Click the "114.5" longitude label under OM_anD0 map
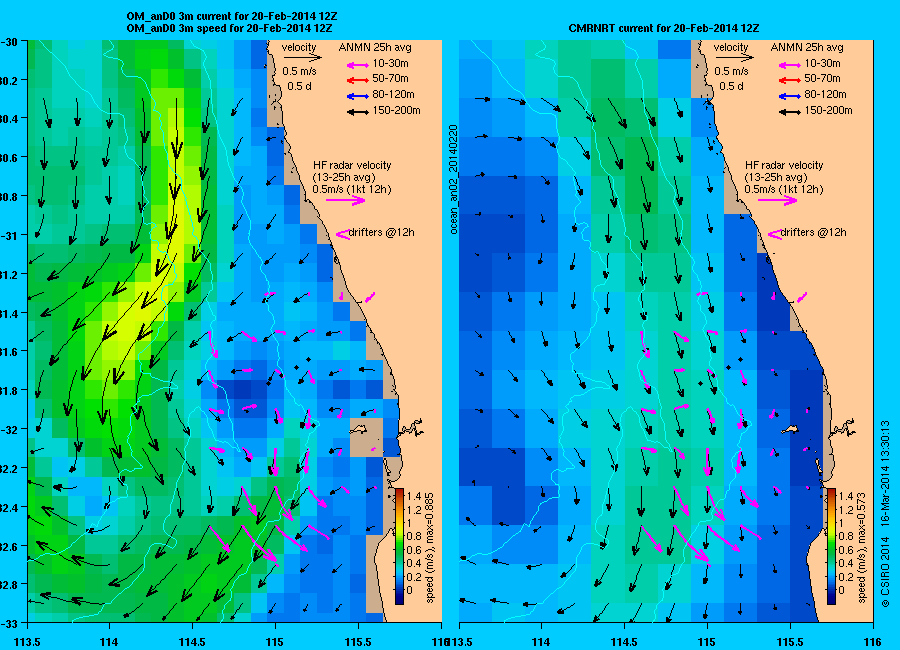900x650 pixels. (x=192, y=642)
